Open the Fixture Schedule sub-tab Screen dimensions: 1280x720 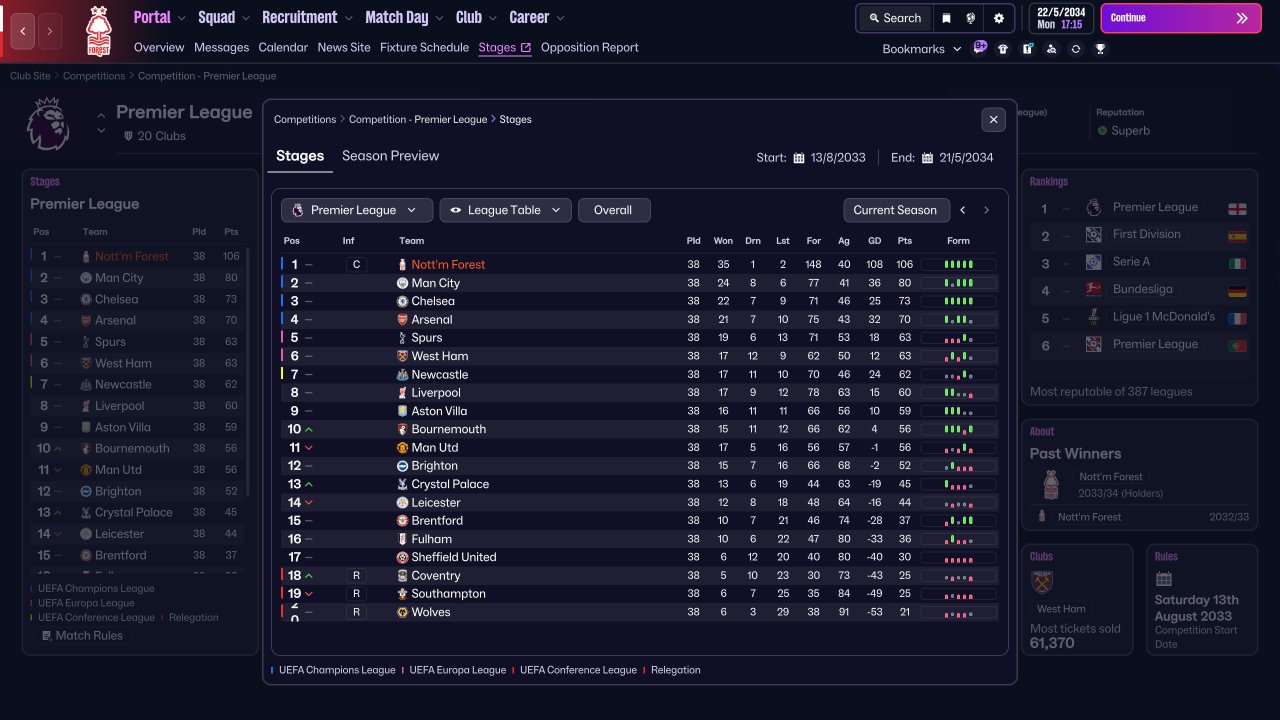point(424,47)
